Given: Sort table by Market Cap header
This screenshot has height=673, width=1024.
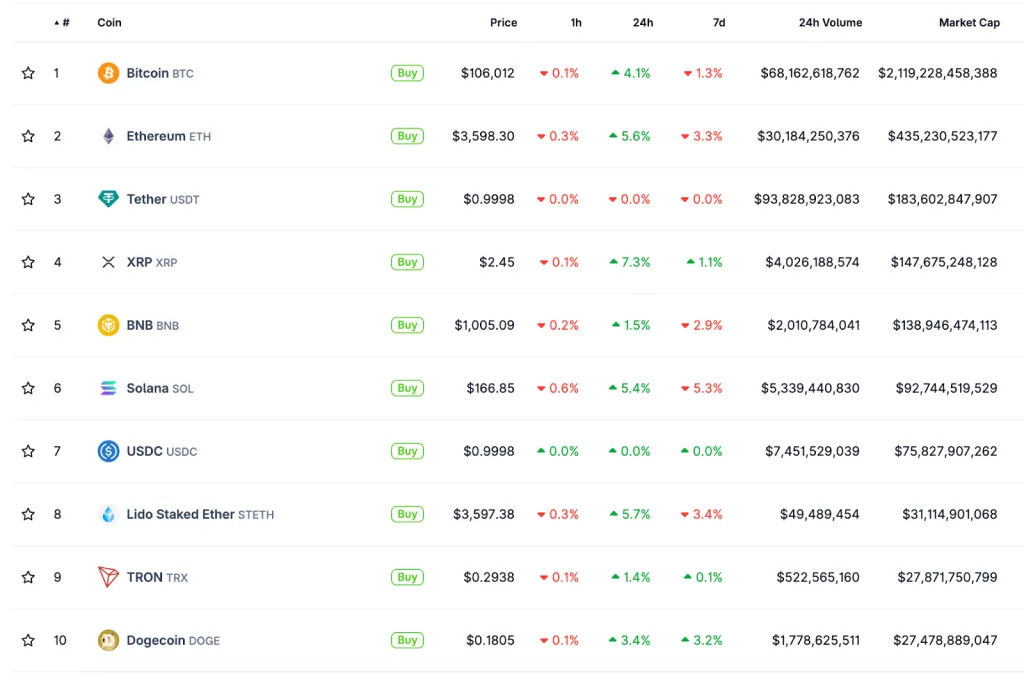Looking at the screenshot, I should coord(968,22).
